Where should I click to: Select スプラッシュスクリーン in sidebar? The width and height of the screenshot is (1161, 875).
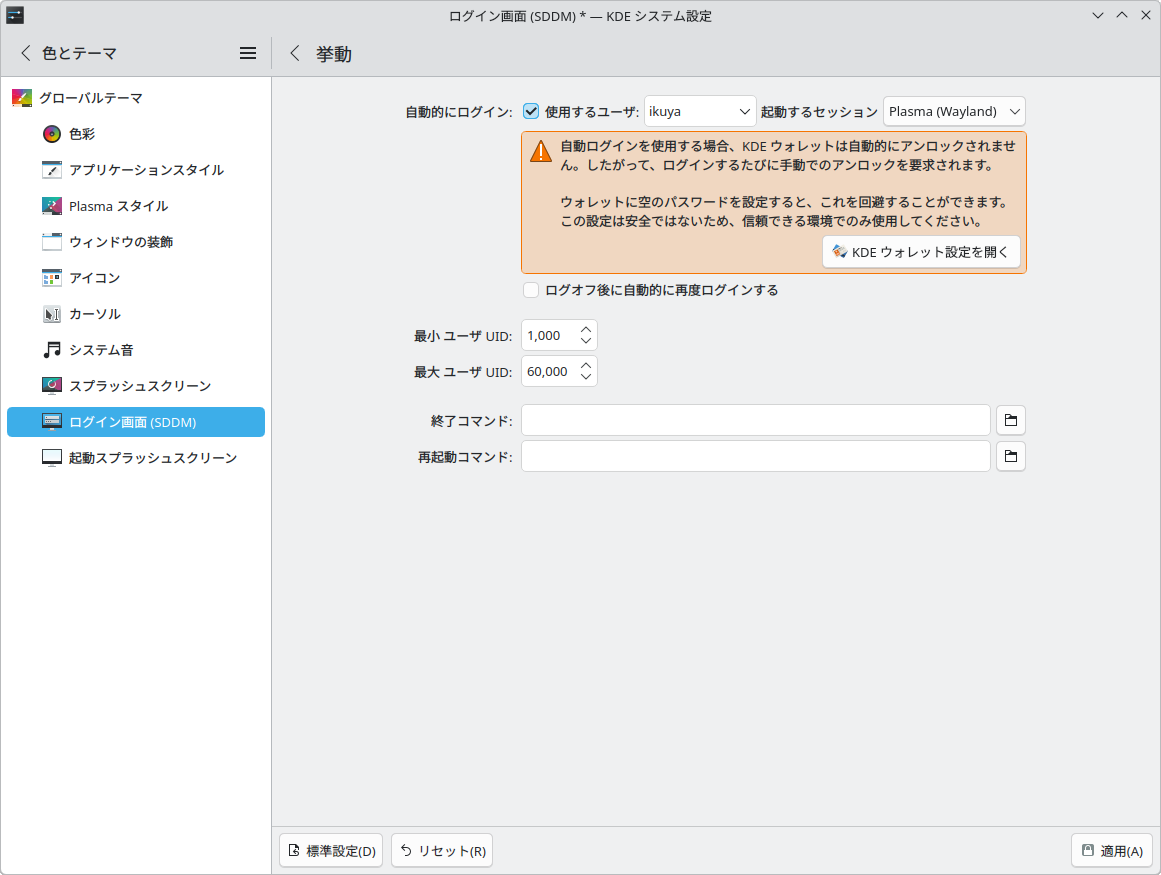click(x=136, y=386)
